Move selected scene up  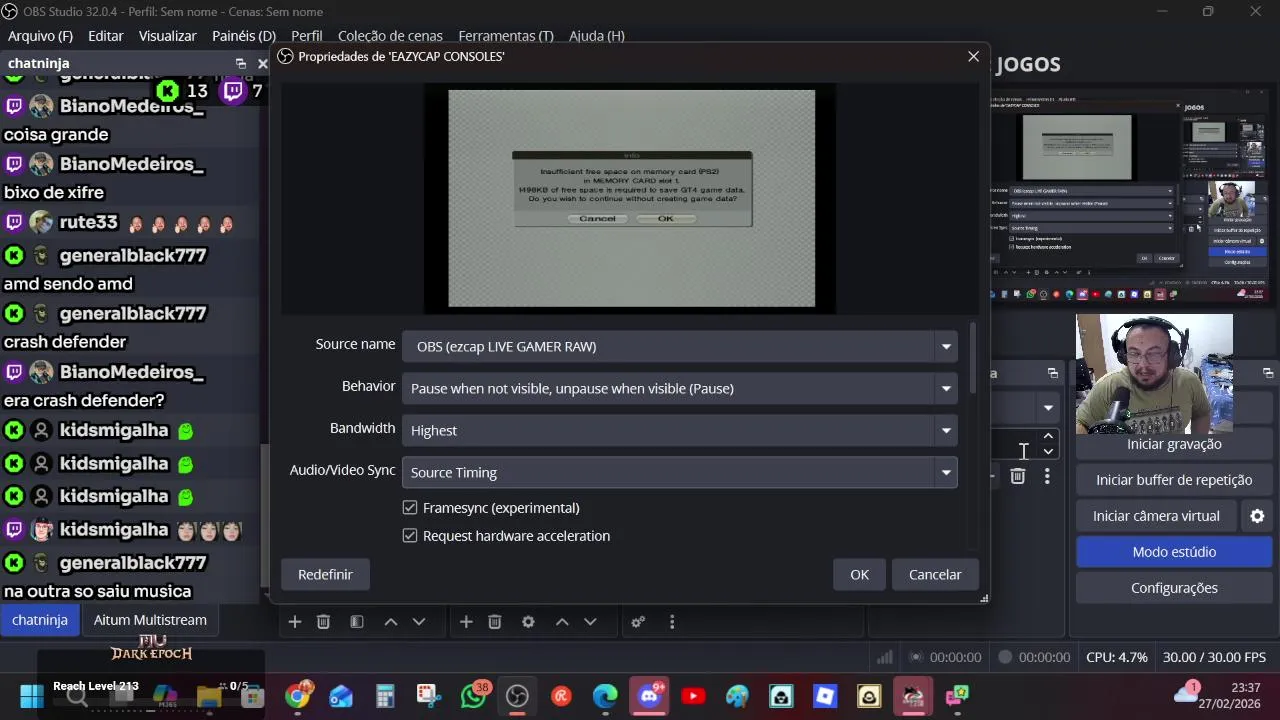click(x=391, y=622)
